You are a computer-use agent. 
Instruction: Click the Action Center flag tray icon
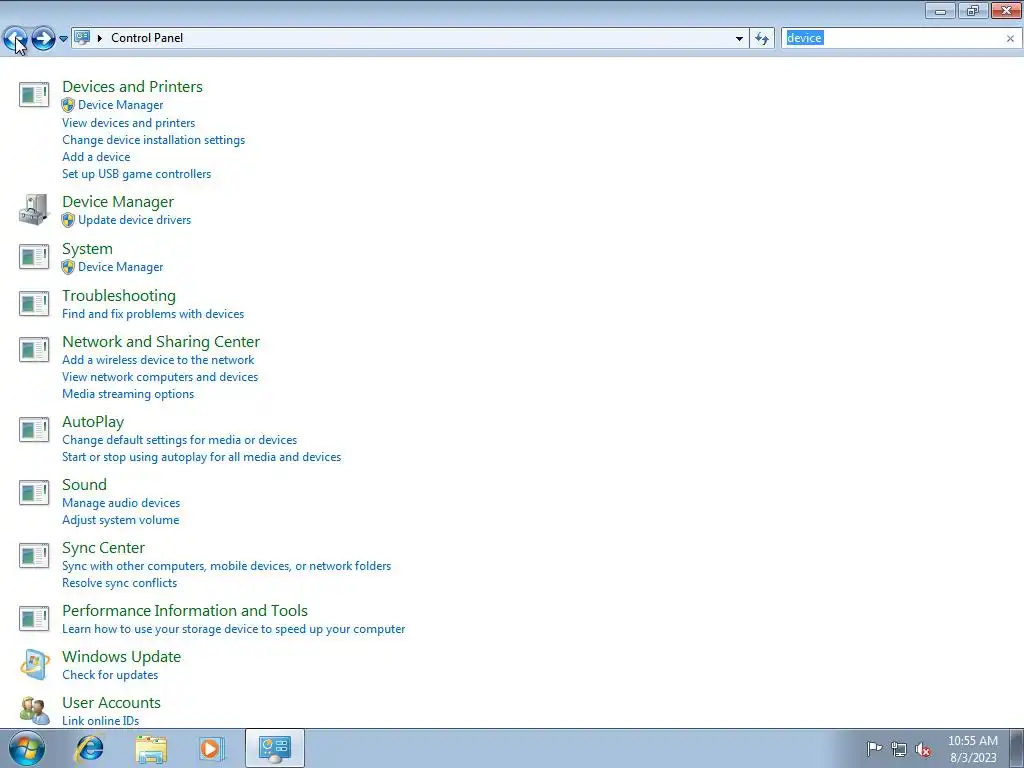click(874, 749)
